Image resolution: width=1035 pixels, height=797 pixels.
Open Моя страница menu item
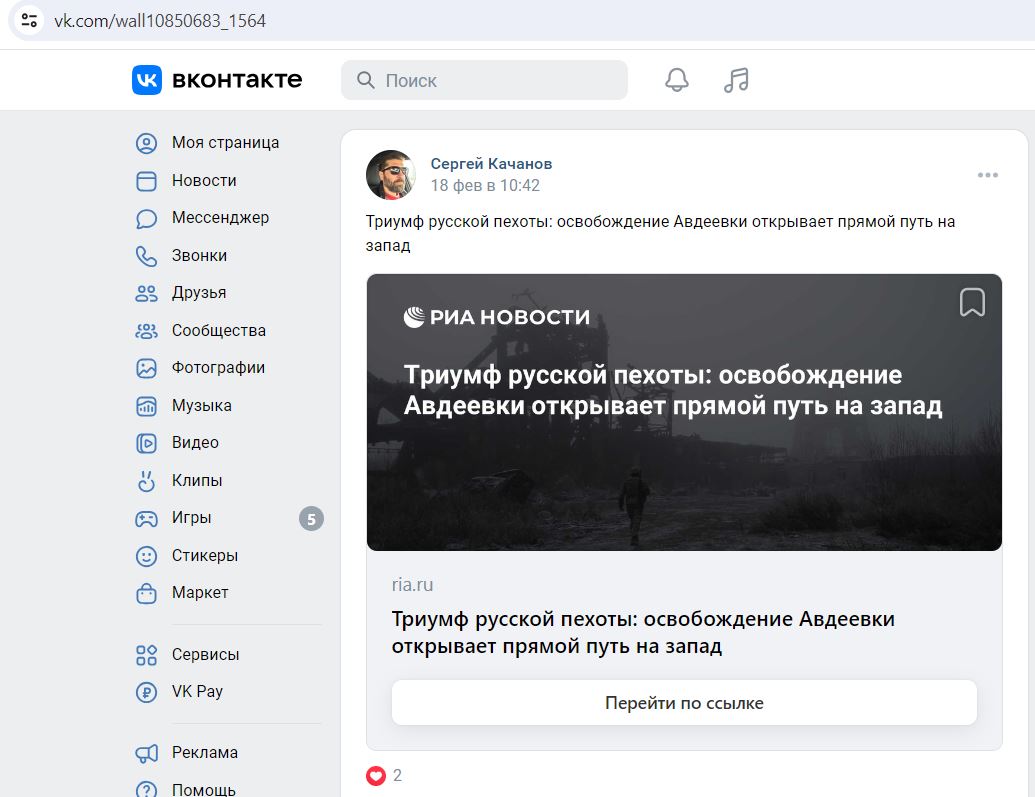point(225,143)
